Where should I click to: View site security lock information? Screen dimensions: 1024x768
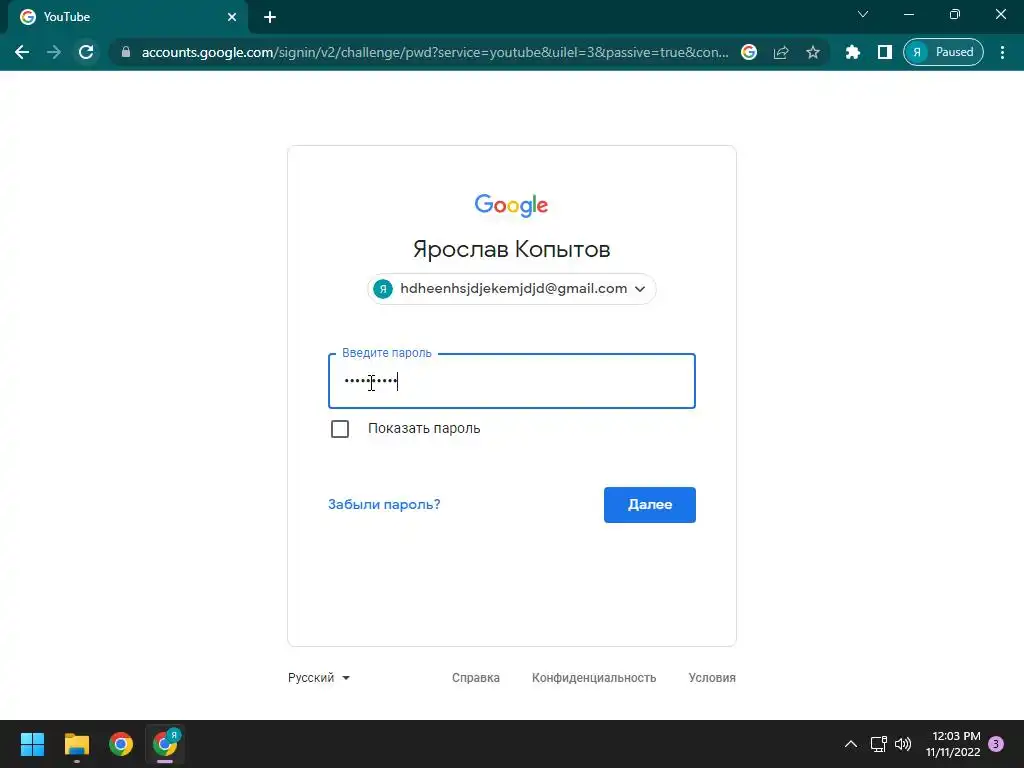(x=126, y=52)
